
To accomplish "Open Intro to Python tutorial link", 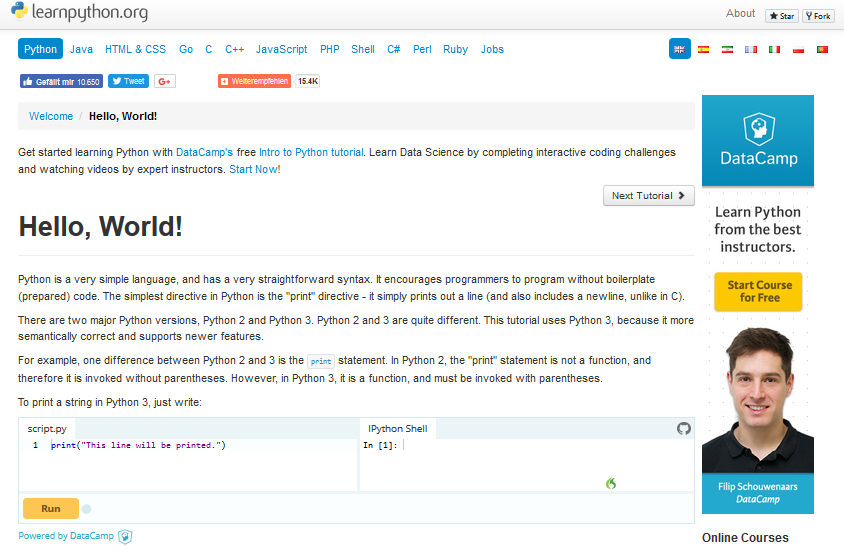I will click(311, 152).
